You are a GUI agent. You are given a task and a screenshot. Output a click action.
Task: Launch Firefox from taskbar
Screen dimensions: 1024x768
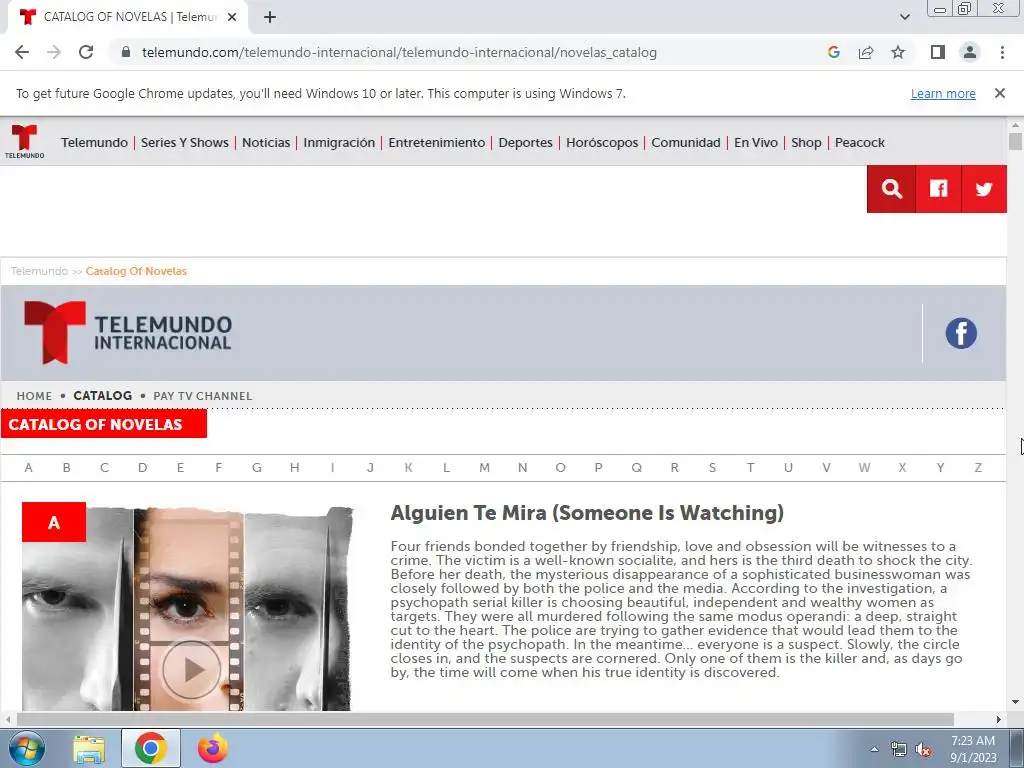coord(213,748)
